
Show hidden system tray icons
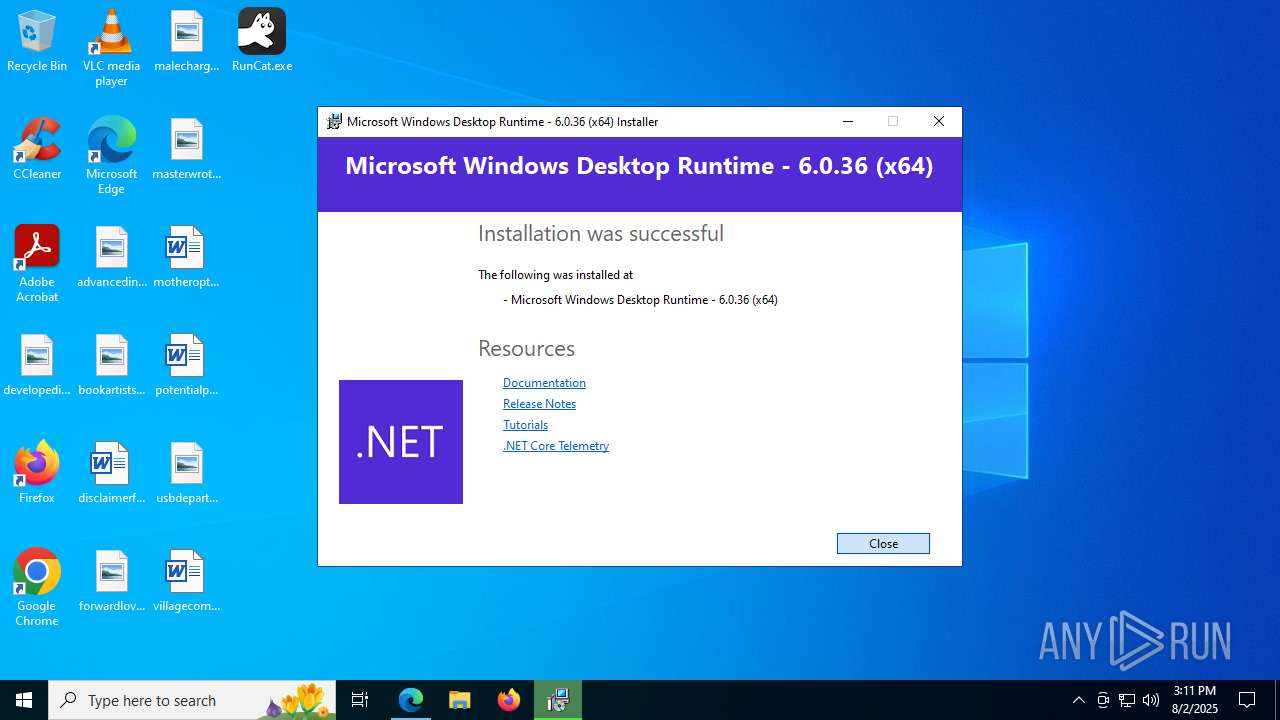1078,700
